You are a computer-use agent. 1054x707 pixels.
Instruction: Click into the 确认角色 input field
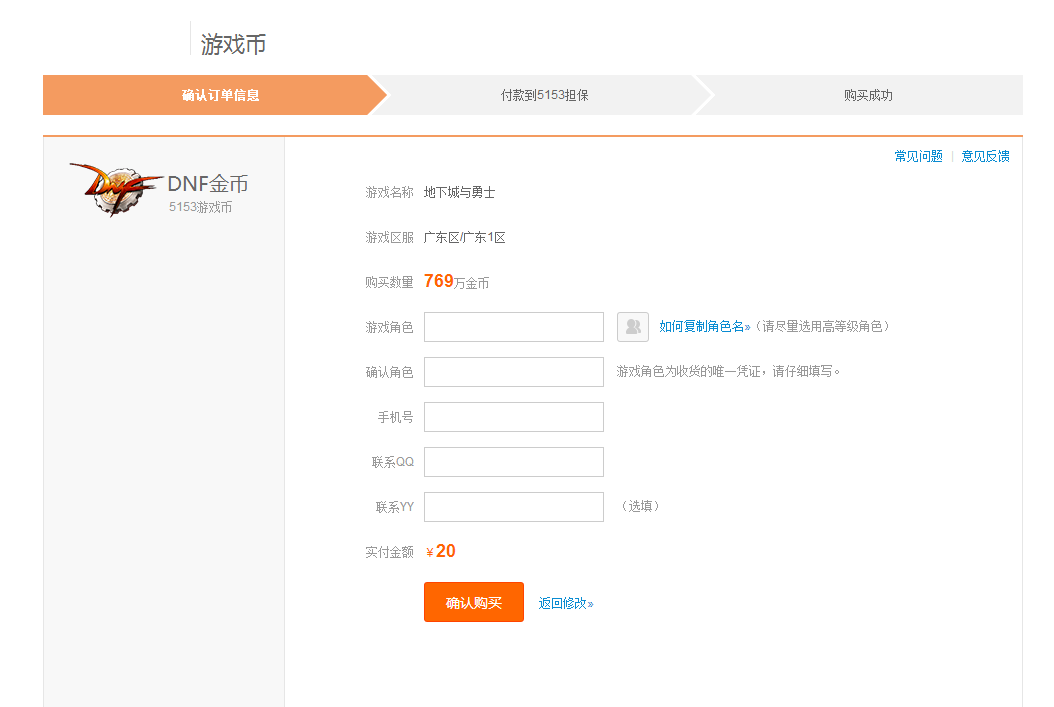513,371
